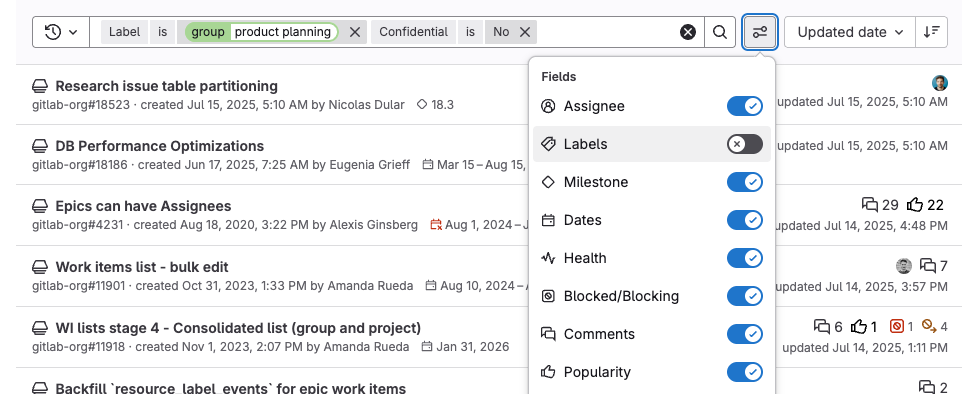962x394 pixels.
Task: Open Backfill resource_label_events epic
Action: 231,388
